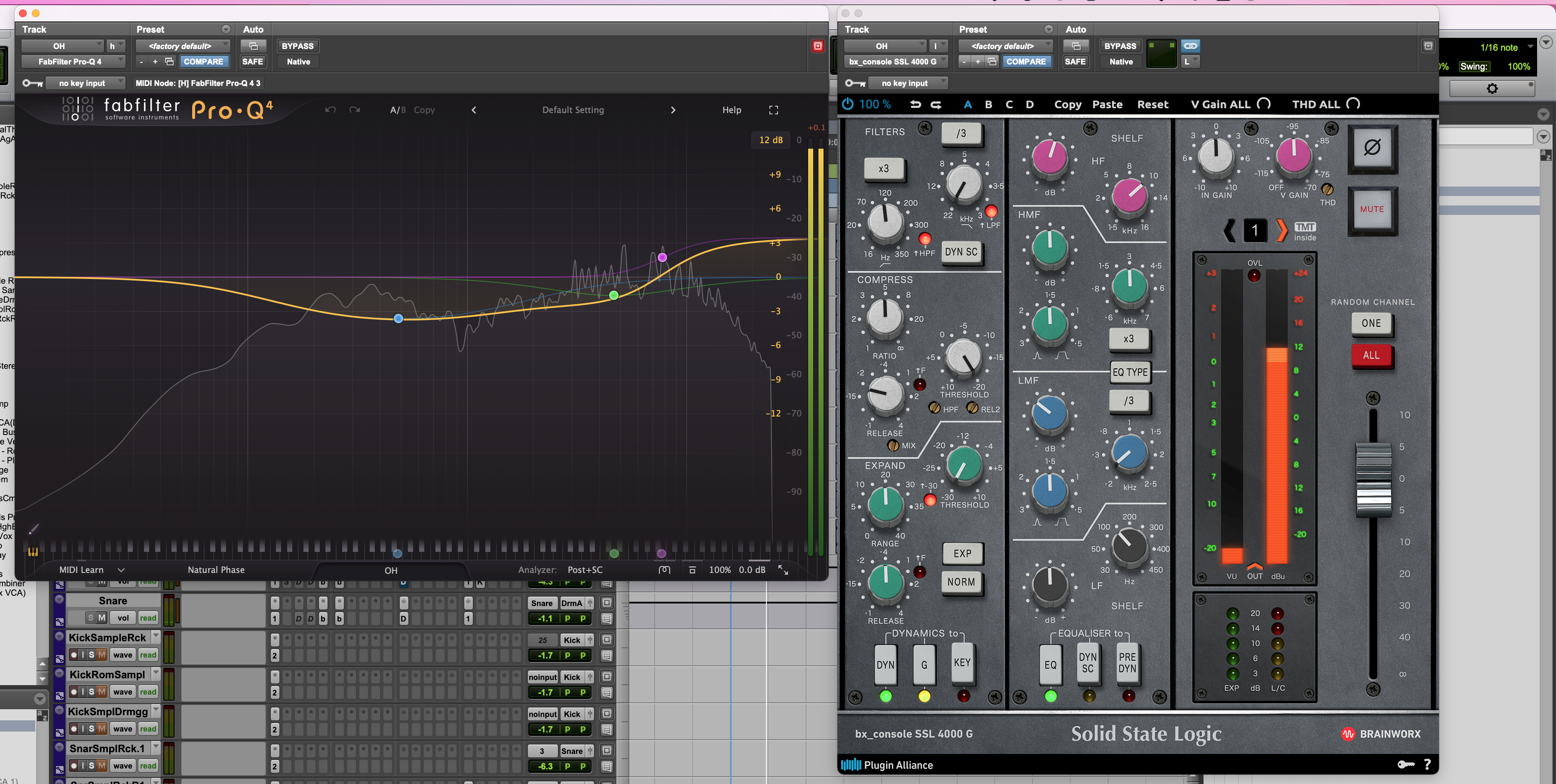This screenshot has width=1556, height=784.
Task: Open MIDI Learn dropdown arrow
Action: 121,570
